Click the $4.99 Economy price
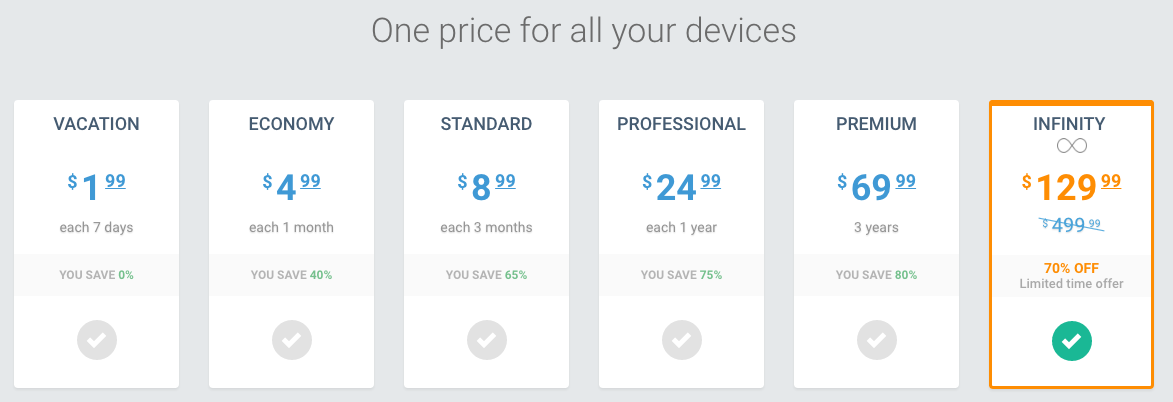Screen dimensions: 1173x402 (292, 187)
